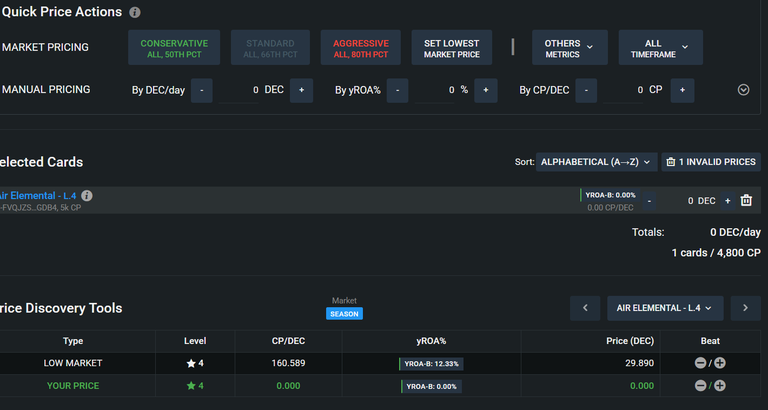
Task: Go to next card with right arrow
Action: point(745,308)
